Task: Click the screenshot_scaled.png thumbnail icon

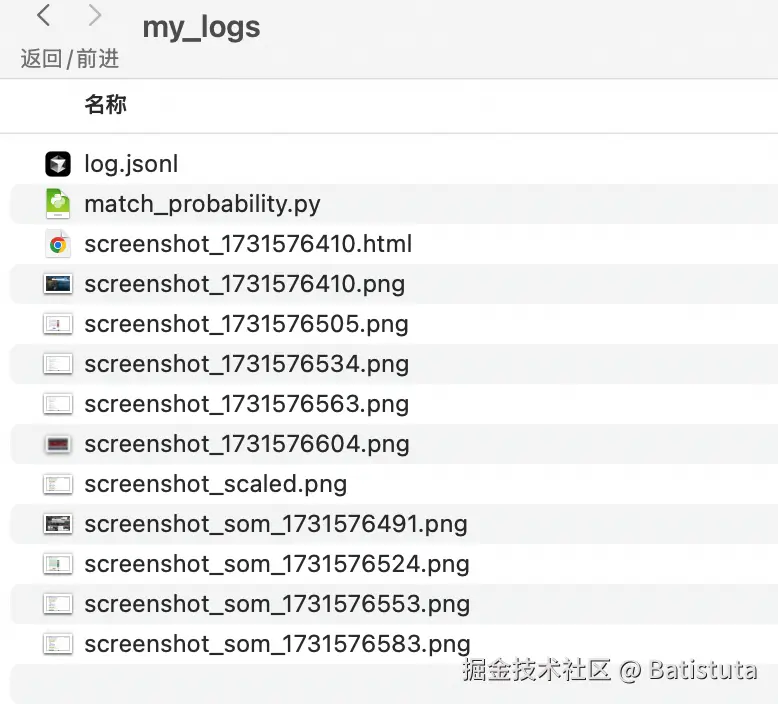Action: (x=58, y=484)
